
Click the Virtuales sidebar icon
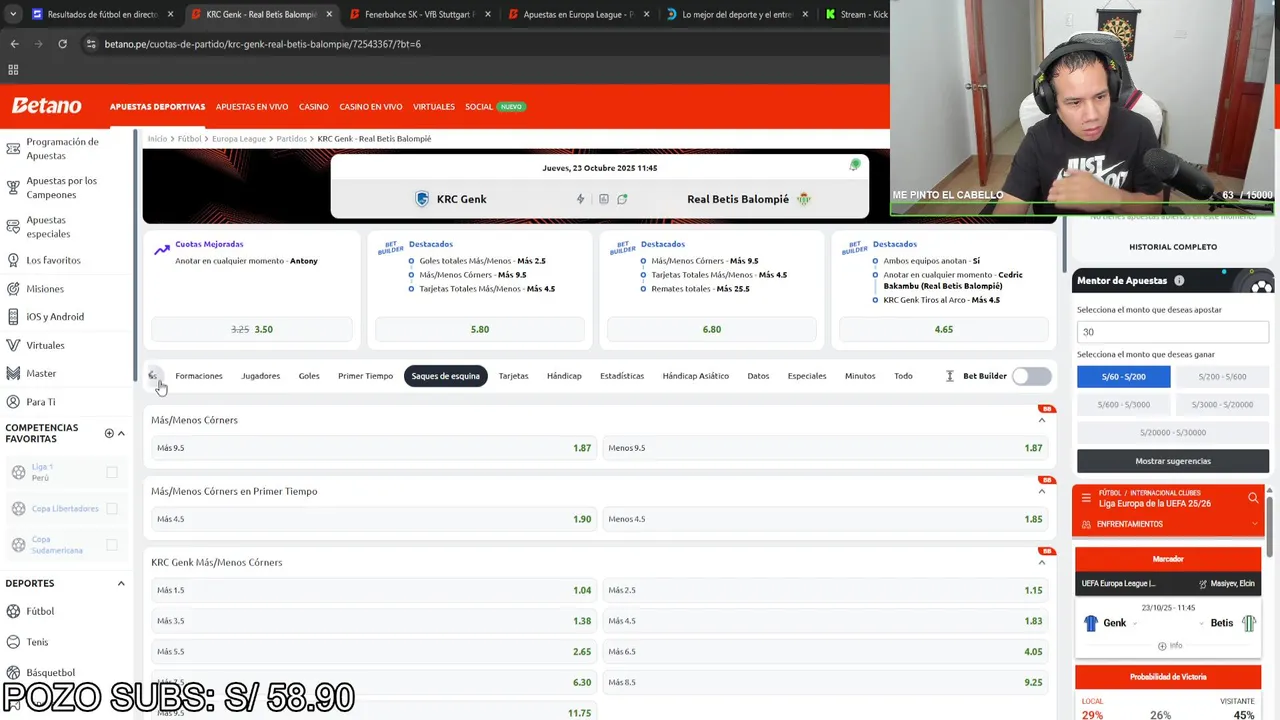[13, 345]
